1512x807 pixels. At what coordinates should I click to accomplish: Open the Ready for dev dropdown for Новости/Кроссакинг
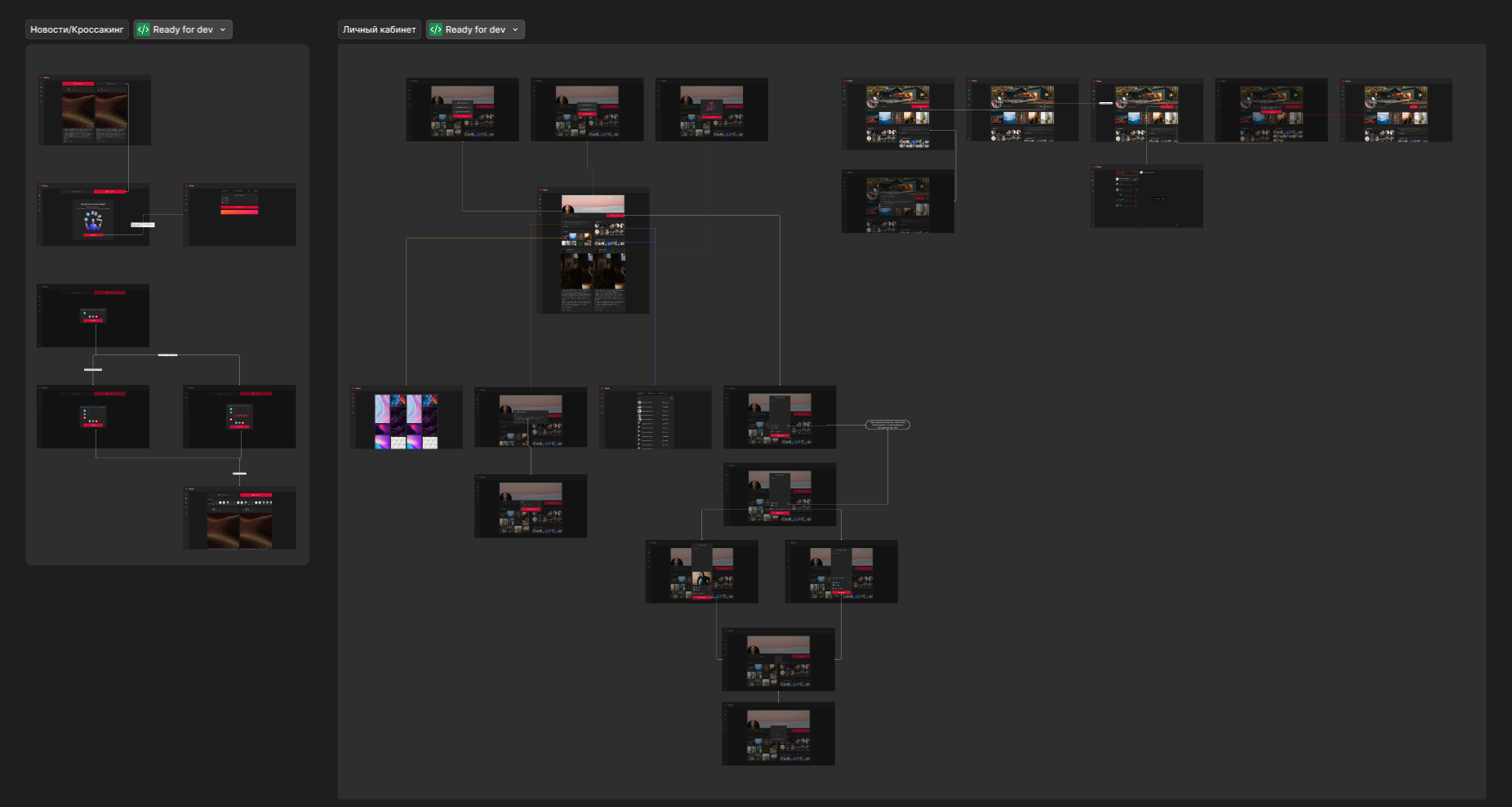[x=223, y=29]
